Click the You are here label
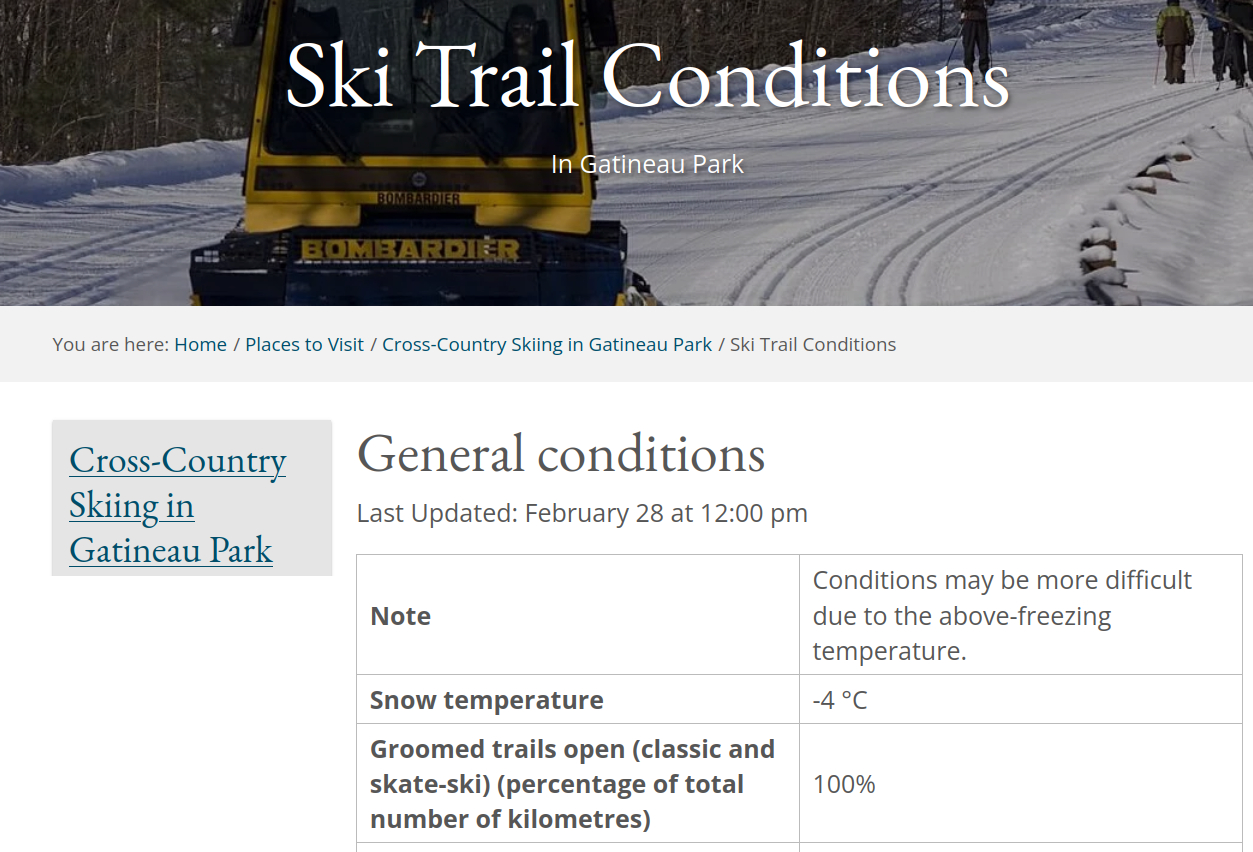 (x=110, y=345)
